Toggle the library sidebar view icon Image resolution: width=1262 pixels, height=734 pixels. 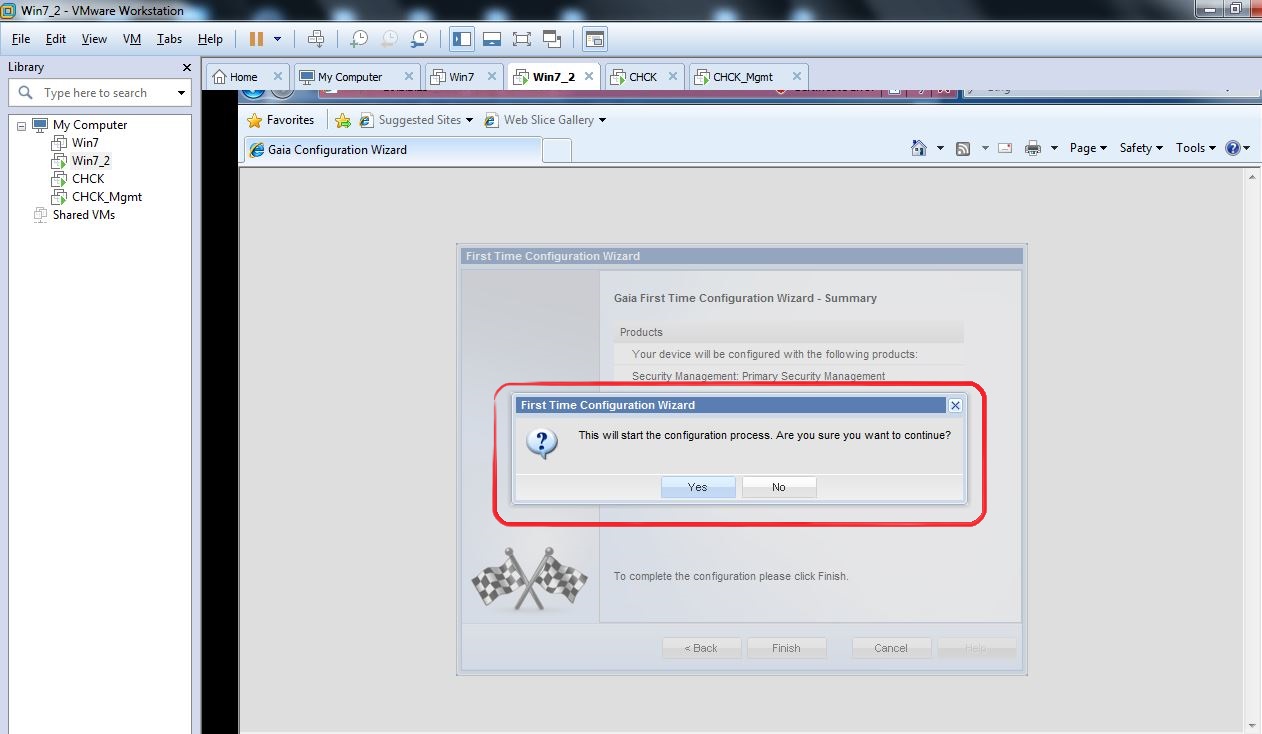click(x=462, y=39)
